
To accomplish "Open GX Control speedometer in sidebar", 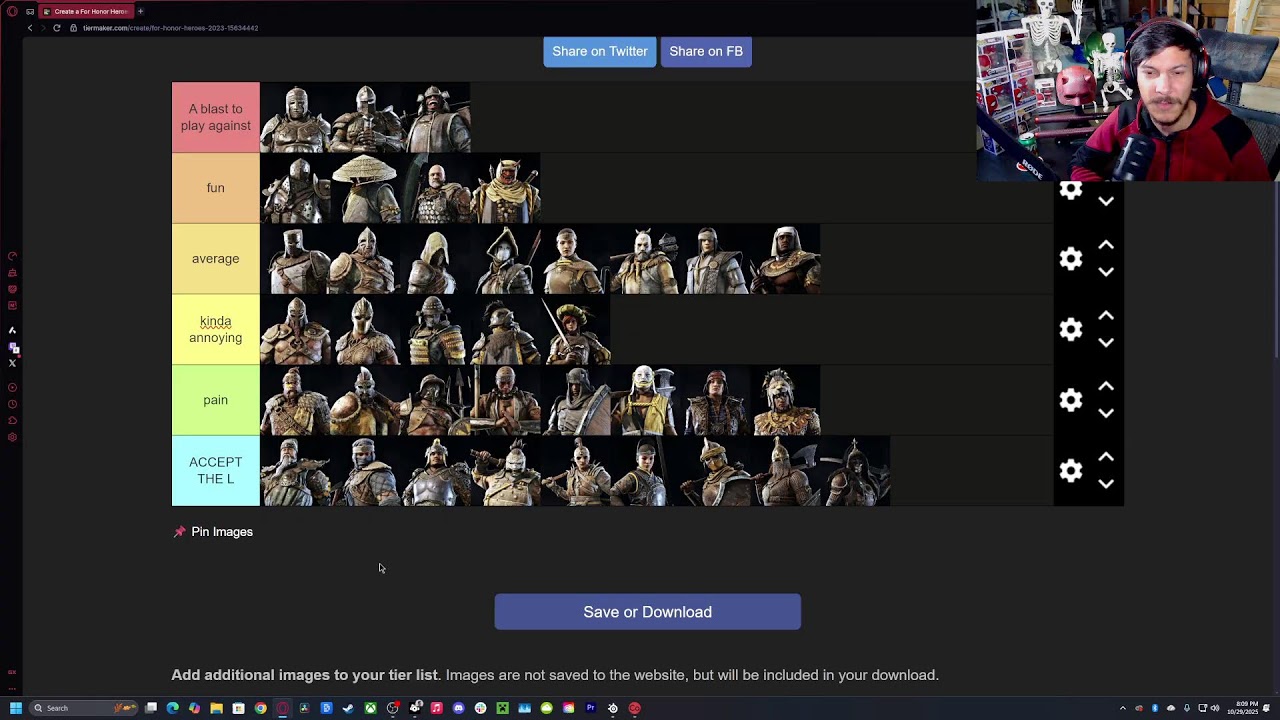I will pos(12,256).
